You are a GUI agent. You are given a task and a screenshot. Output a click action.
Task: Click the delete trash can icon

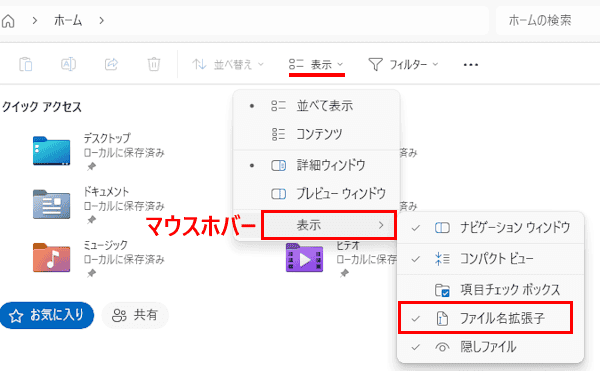pyautogui.click(x=154, y=64)
